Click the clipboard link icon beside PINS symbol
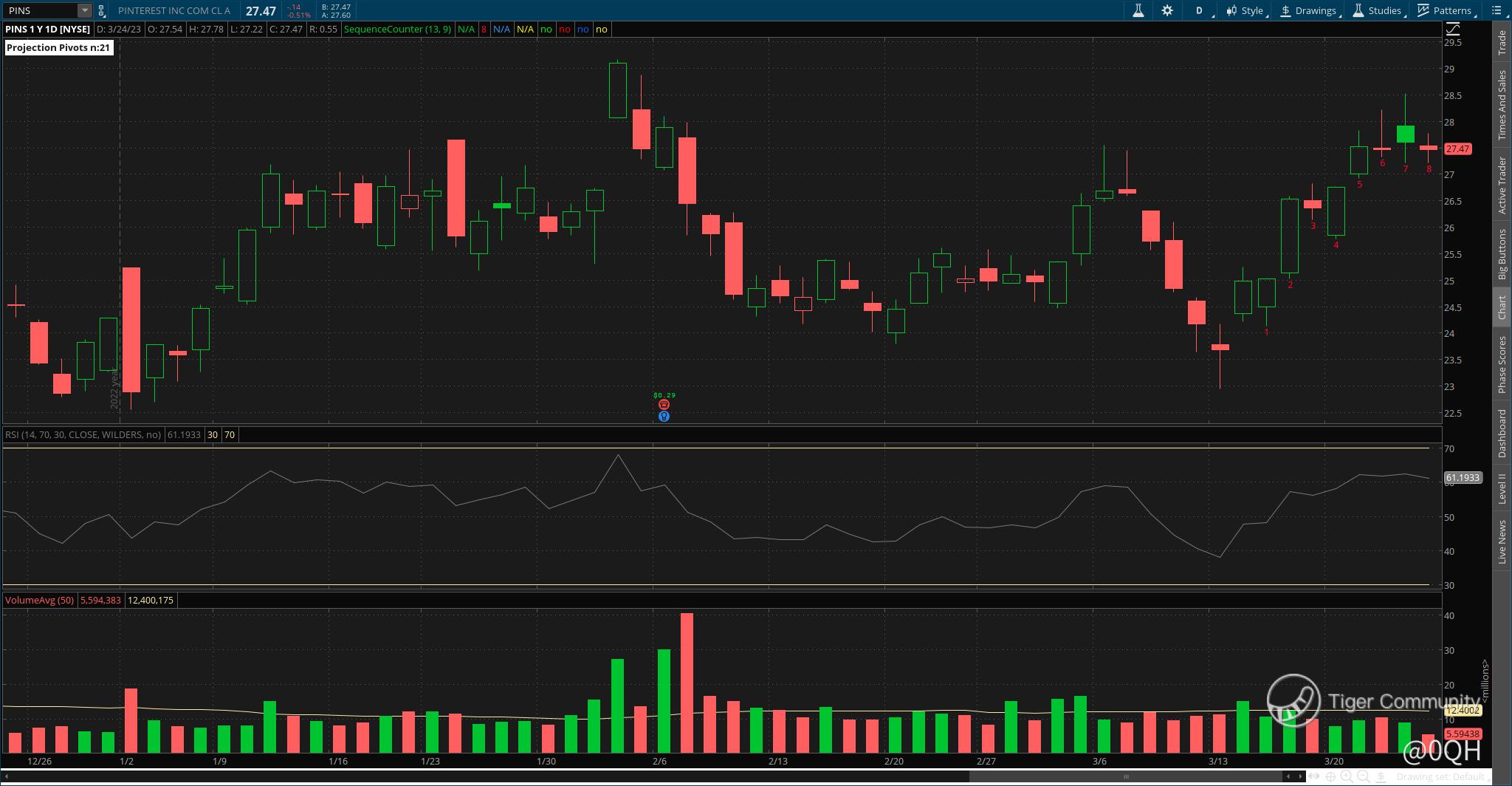Image resolution: width=1512 pixels, height=786 pixels. click(102, 10)
